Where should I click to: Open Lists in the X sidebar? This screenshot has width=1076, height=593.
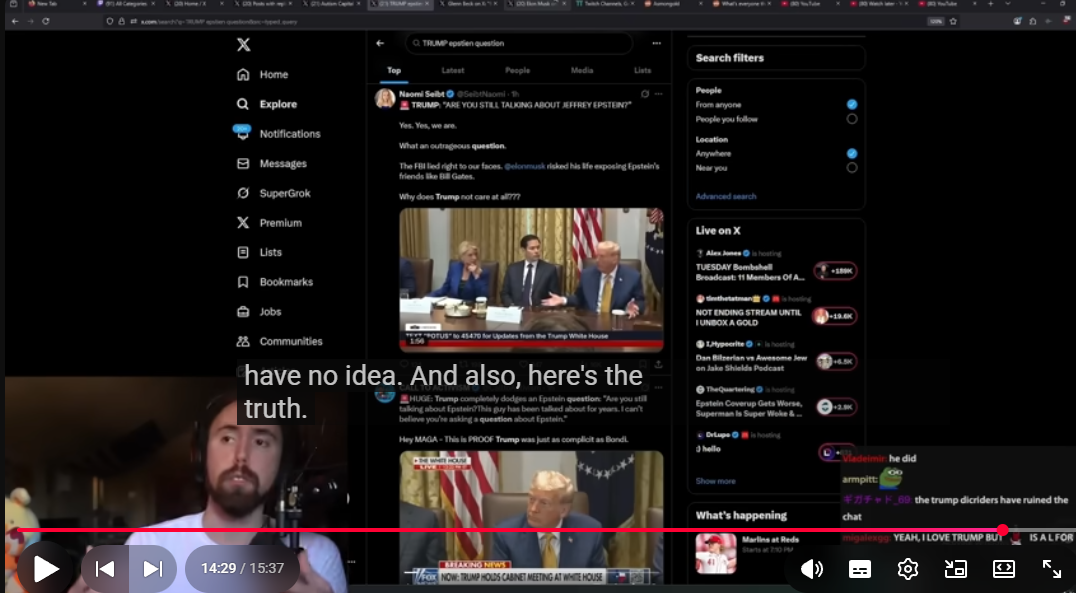point(259,252)
